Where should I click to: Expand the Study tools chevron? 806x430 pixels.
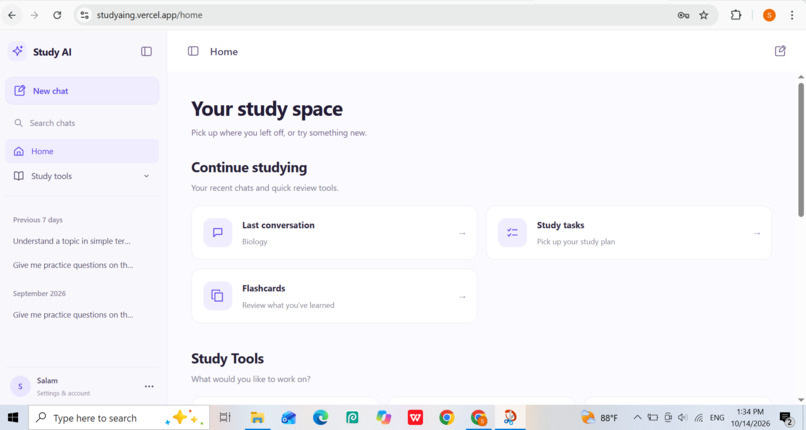(146, 176)
